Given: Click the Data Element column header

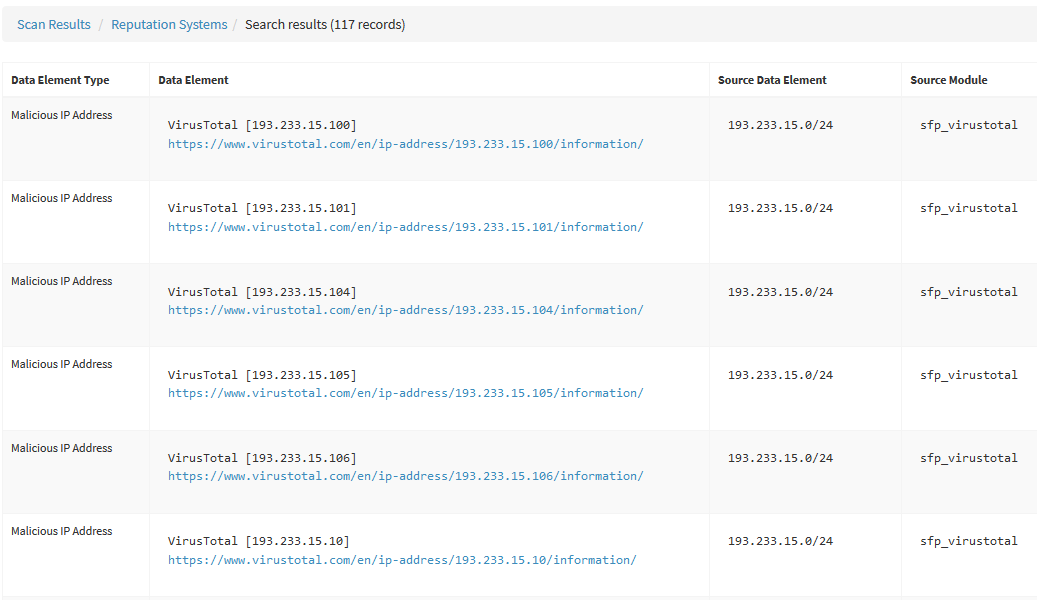Looking at the screenshot, I should click(x=193, y=80).
